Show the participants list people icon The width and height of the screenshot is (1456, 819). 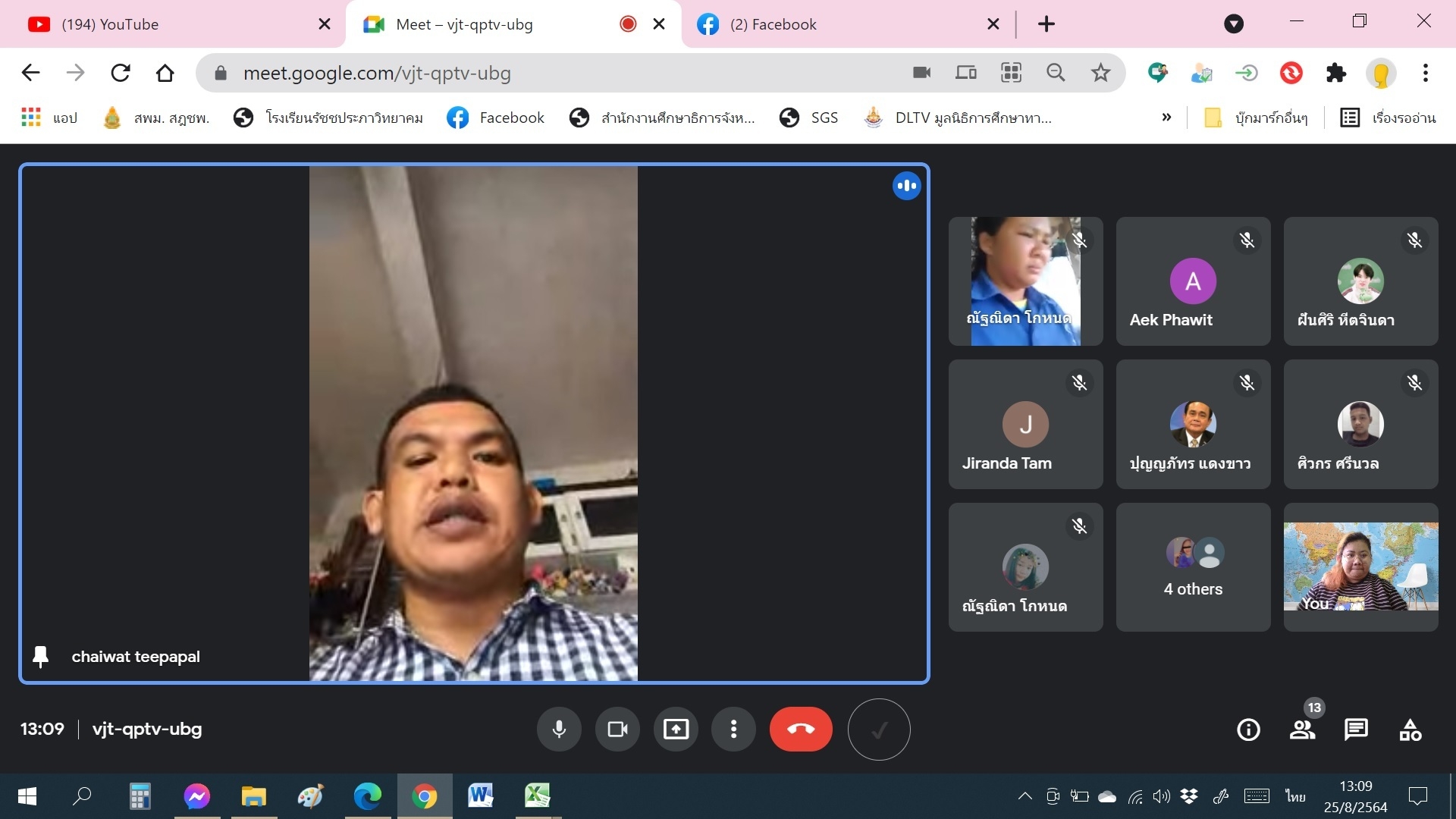coord(1302,730)
